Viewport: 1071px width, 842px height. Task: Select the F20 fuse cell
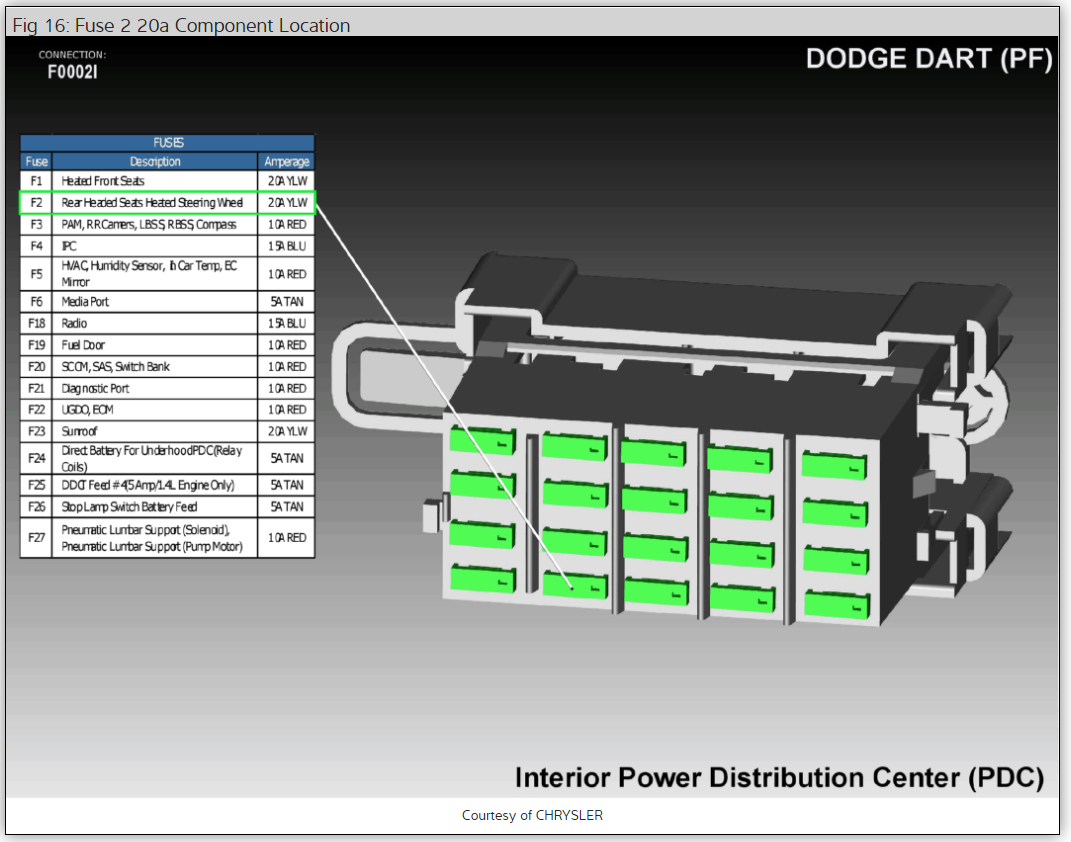(x=36, y=367)
